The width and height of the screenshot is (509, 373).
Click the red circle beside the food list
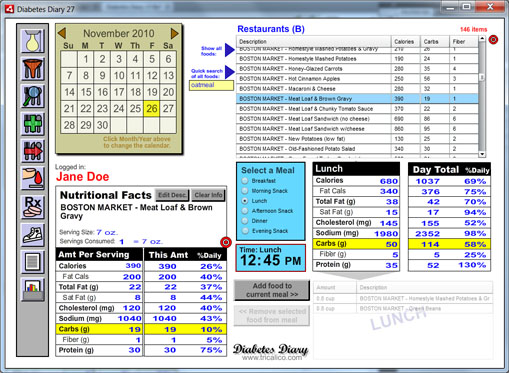point(493,40)
